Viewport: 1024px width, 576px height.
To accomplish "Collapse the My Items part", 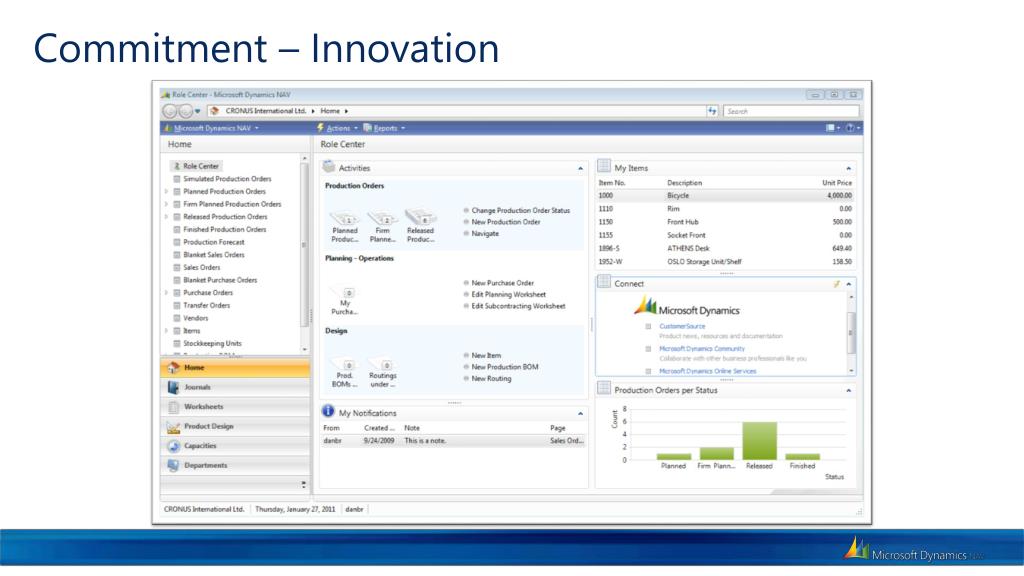I will pos(848,168).
